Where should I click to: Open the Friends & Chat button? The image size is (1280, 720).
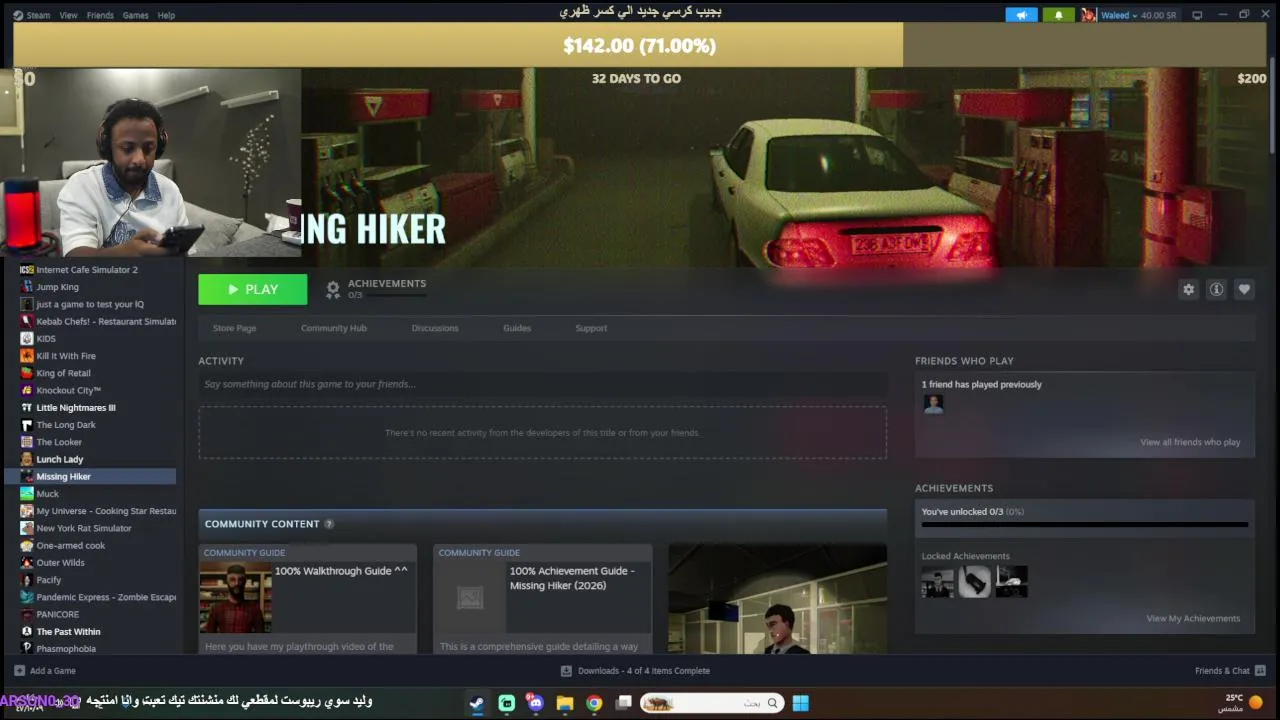click(x=1231, y=671)
